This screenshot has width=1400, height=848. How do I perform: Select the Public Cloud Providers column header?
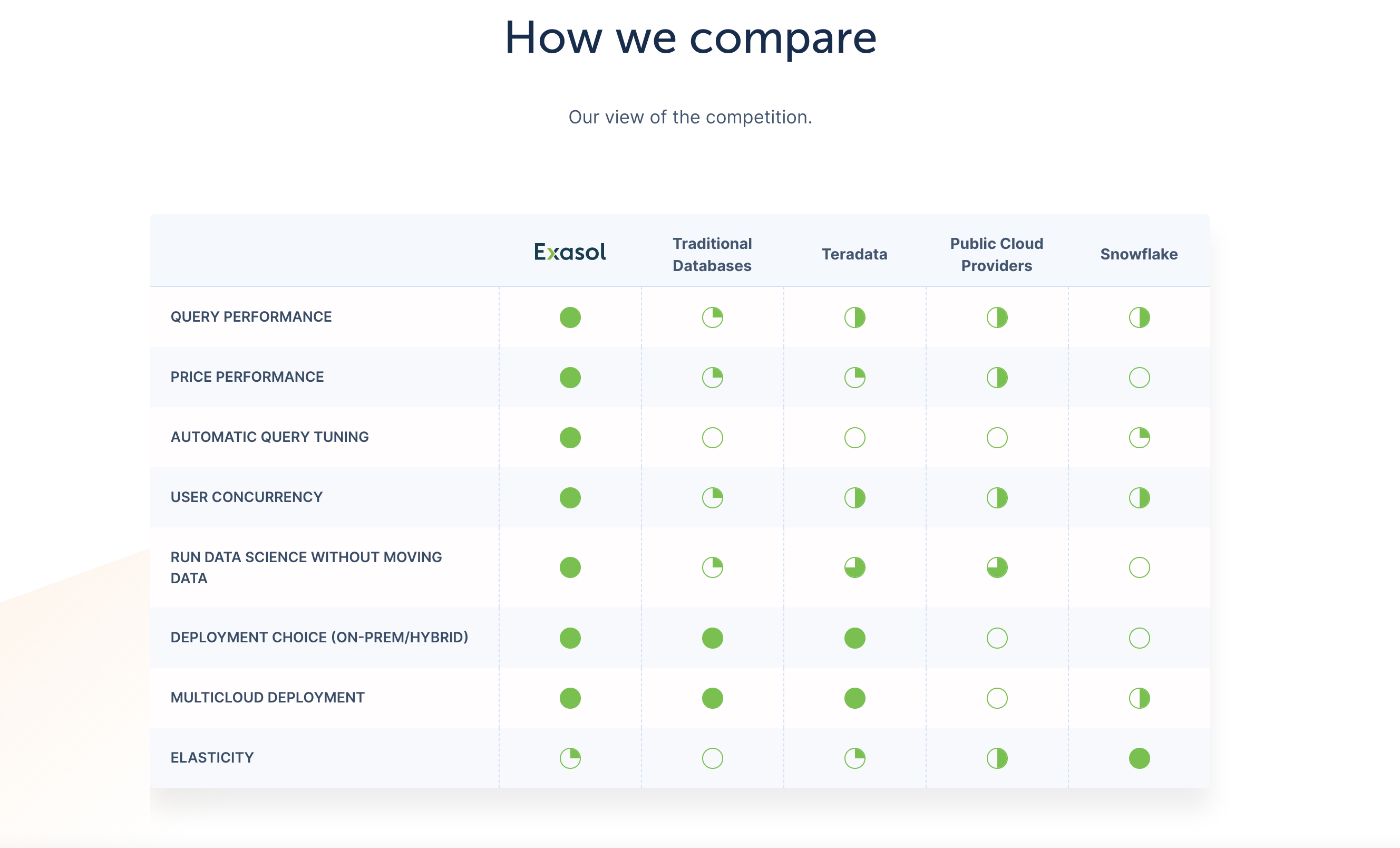[x=997, y=255]
